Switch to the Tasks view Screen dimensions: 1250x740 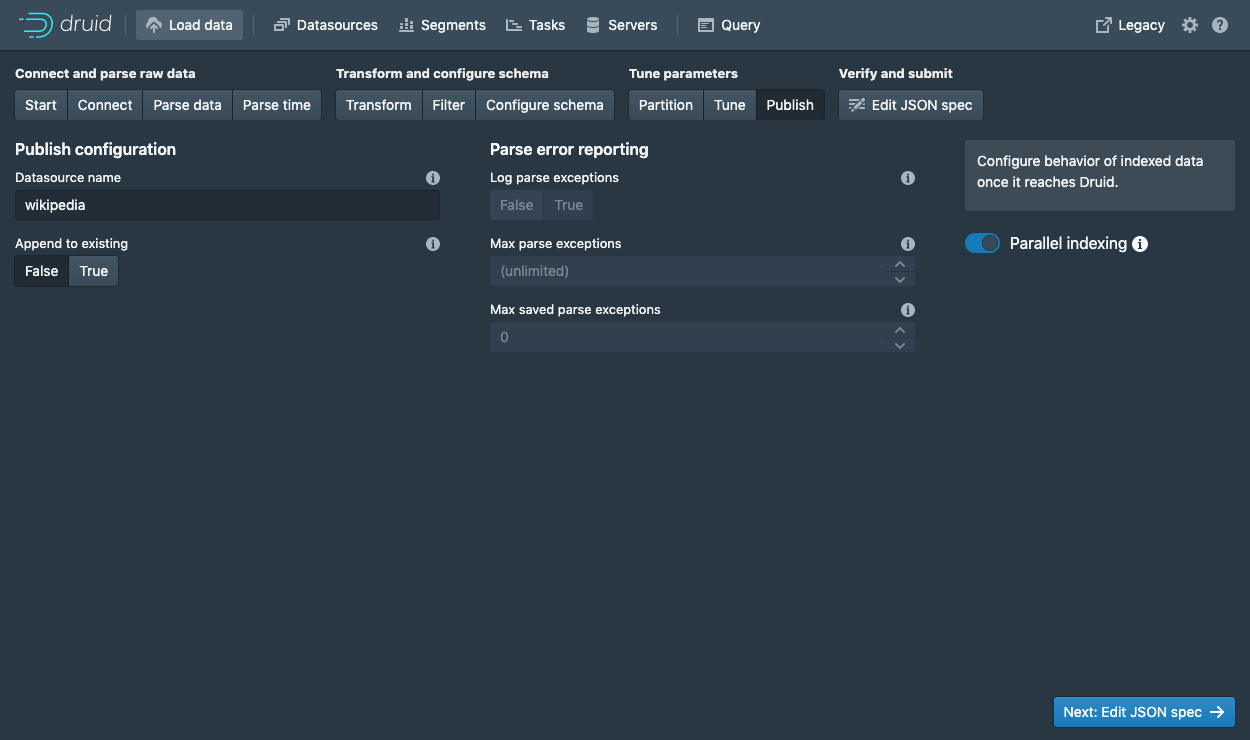[x=535, y=25]
